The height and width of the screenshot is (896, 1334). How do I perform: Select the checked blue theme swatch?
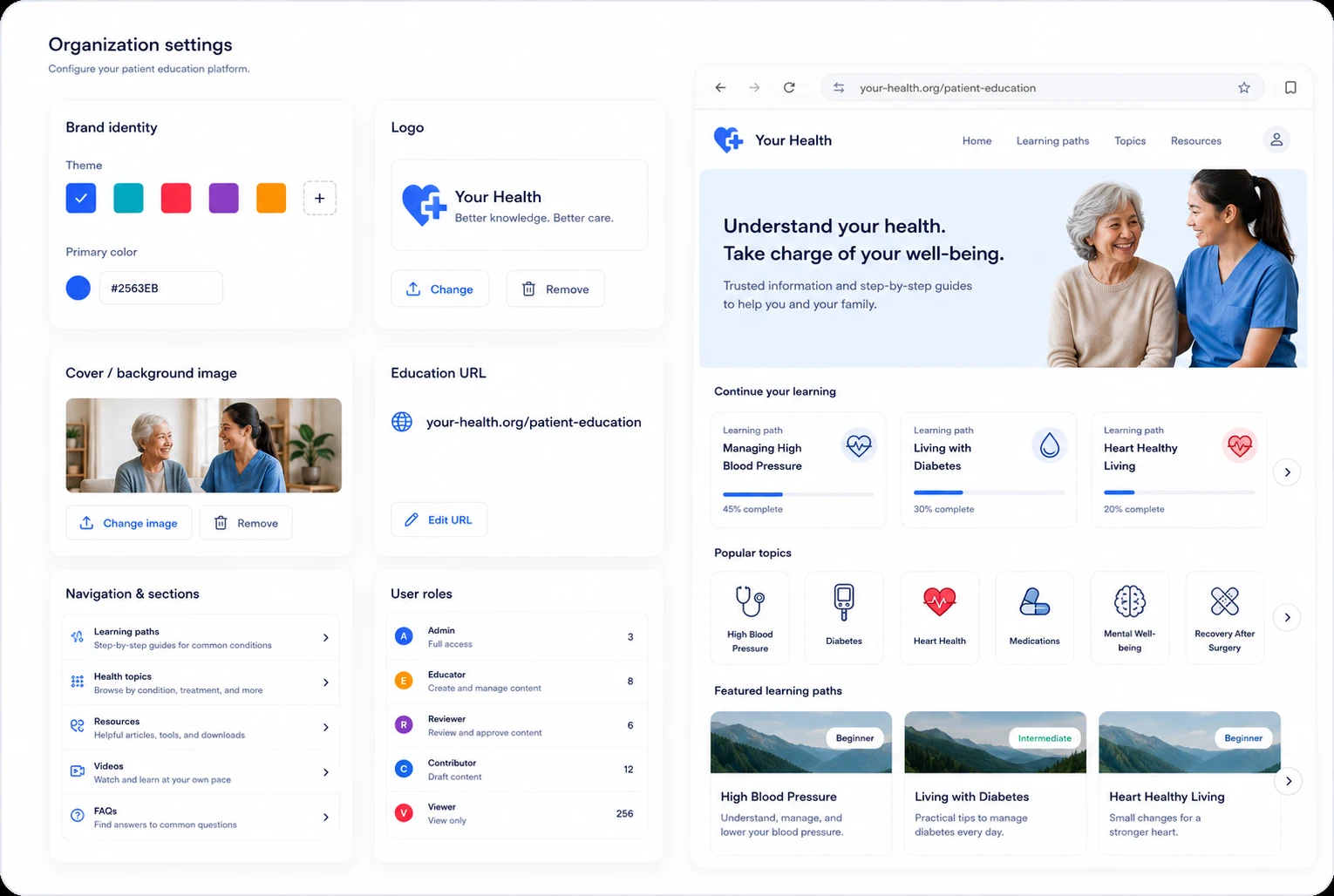(x=81, y=198)
